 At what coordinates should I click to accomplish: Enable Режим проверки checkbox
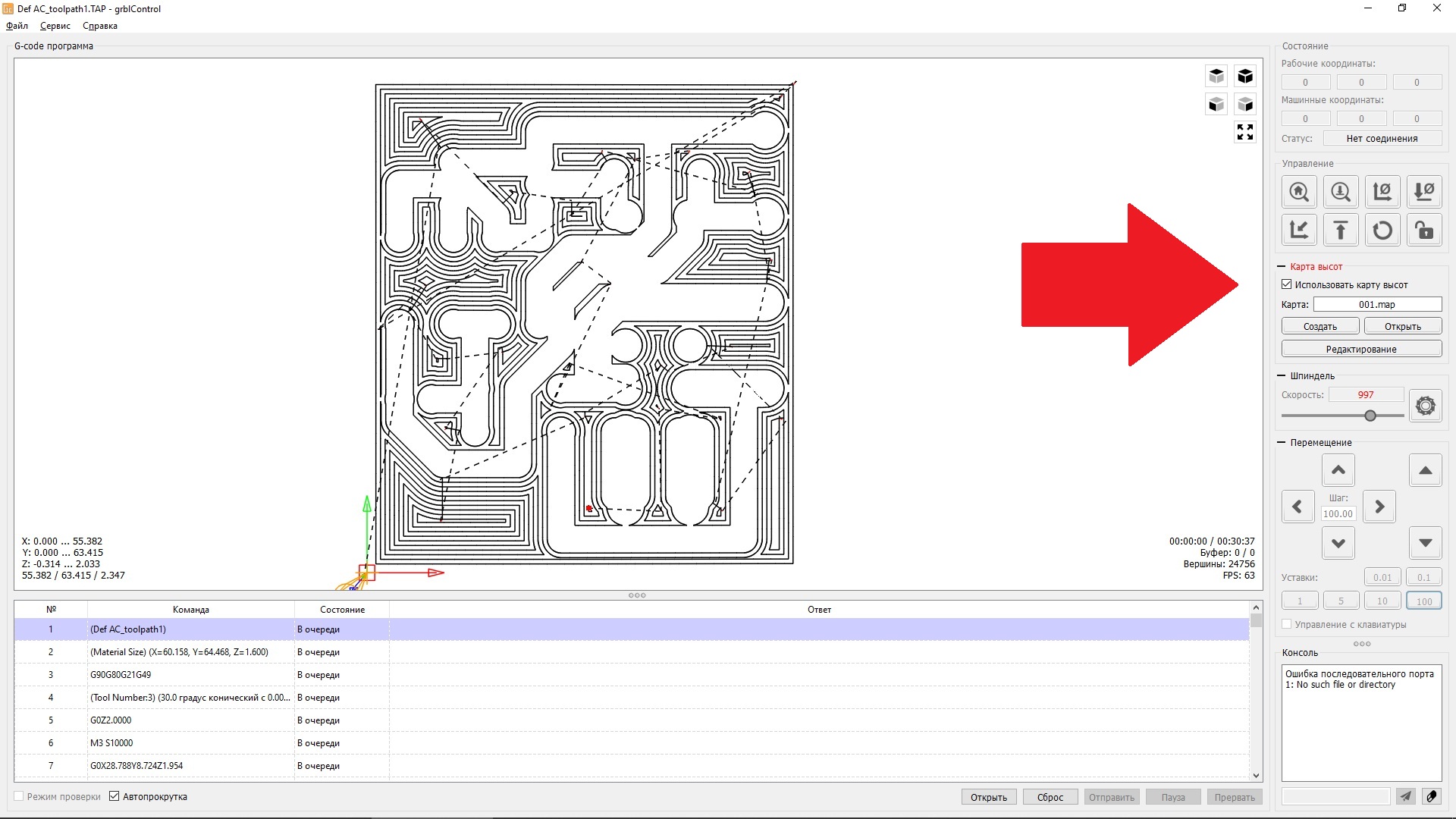(19, 796)
